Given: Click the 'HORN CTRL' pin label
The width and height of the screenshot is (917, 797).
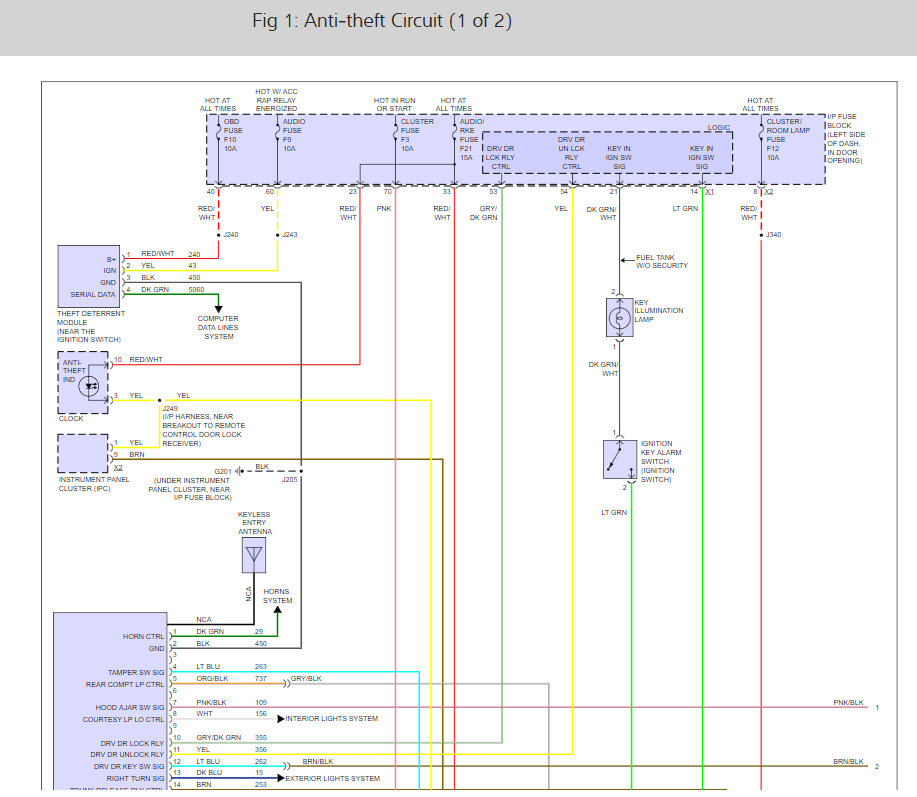Looking at the screenshot, I should point(143,637).
